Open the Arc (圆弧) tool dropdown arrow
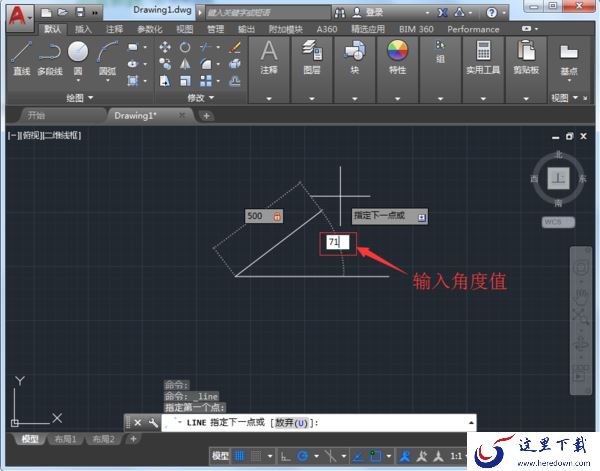This screenshot has width=600, height=471. pos(108,81)
